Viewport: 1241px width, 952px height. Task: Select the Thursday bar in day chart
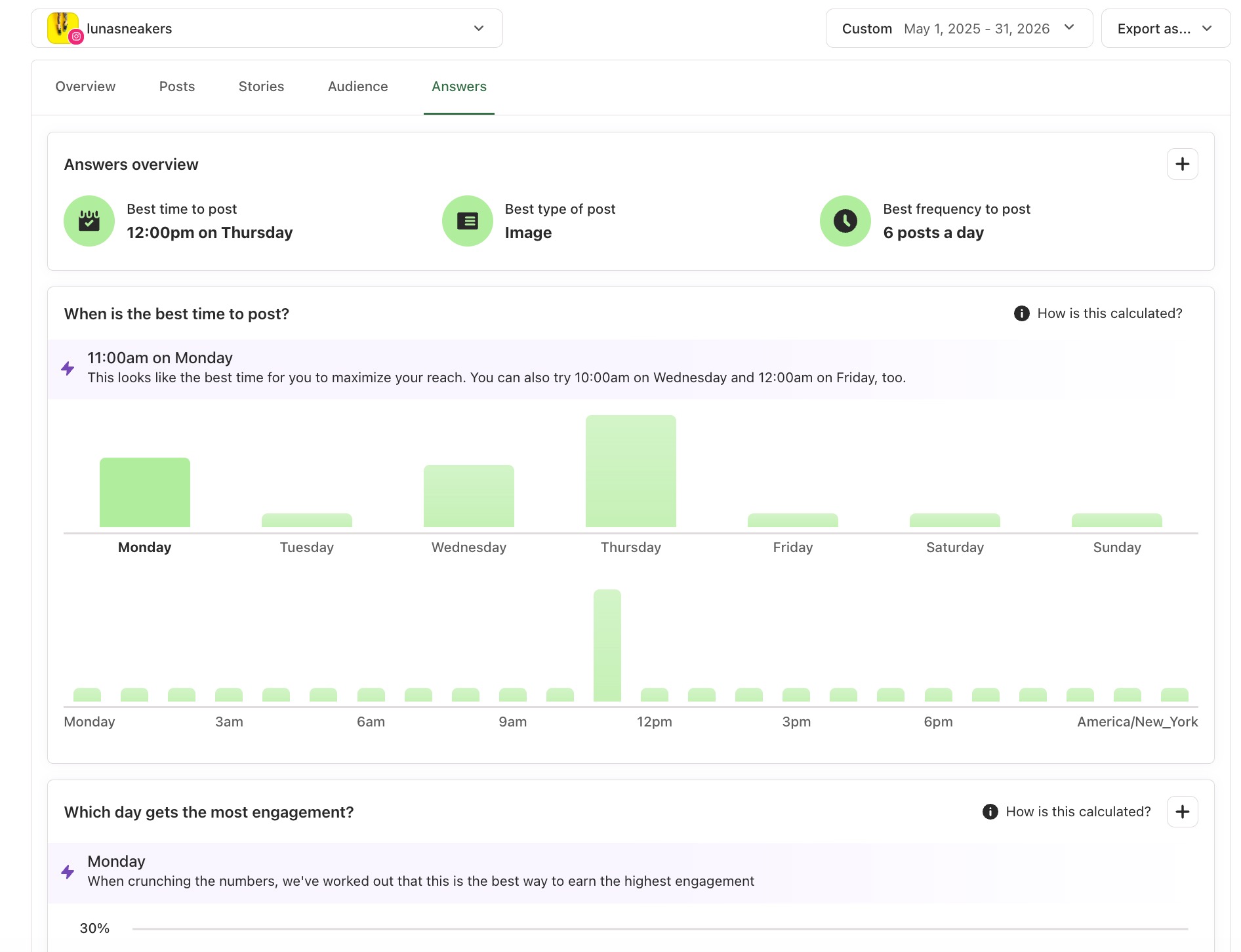[x=631, y=471]
